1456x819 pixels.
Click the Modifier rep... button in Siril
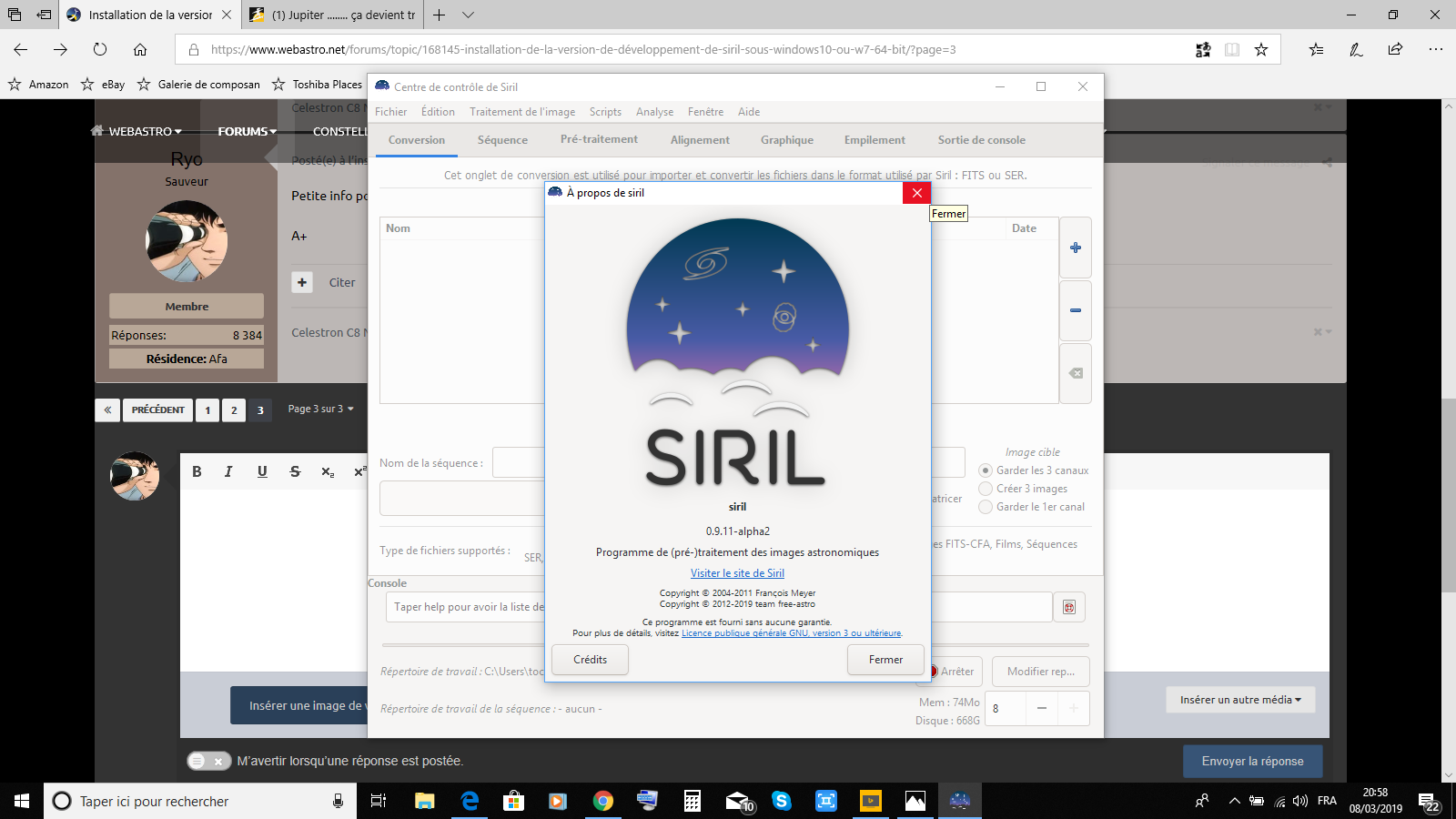pyautogui.click(x=1040, y=672)
